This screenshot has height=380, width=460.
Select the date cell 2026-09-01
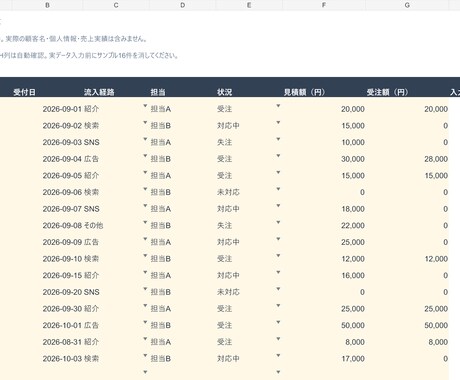click(x=47, y=109)
